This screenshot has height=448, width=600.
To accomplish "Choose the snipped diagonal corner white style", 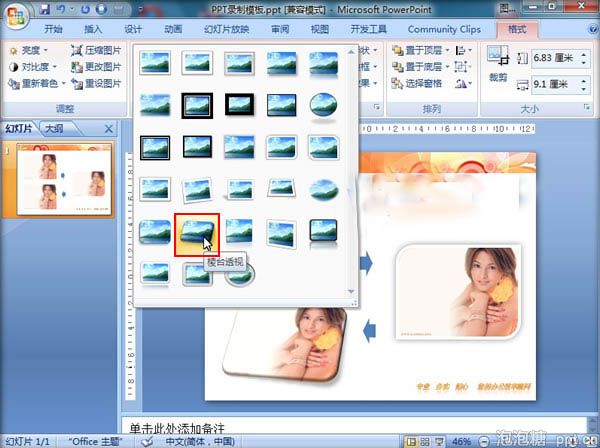I will (323, 148).
